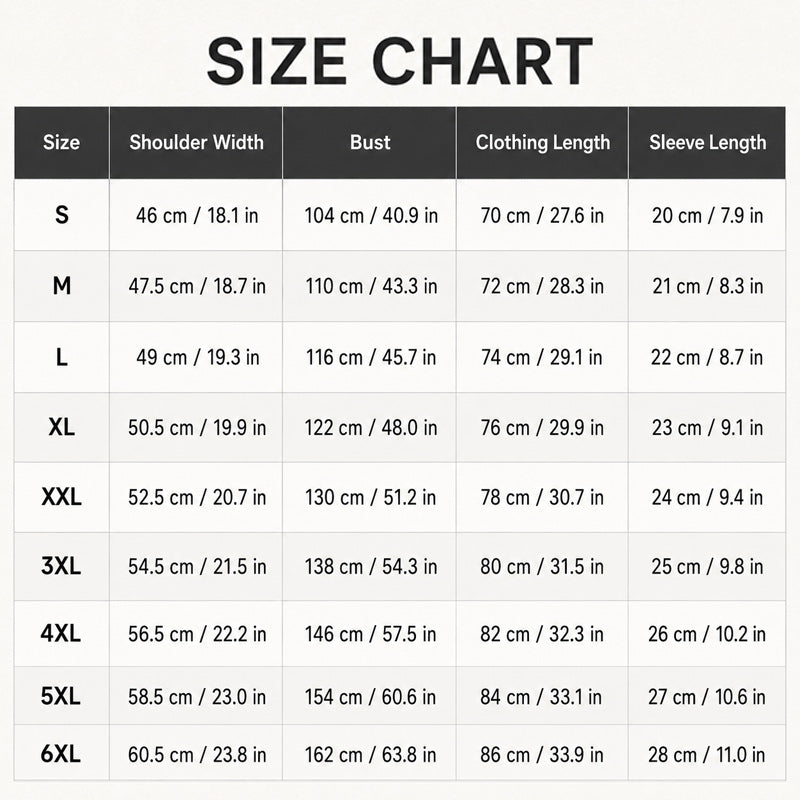
Task: Click the XXL size row label
Action: point(62,497)
